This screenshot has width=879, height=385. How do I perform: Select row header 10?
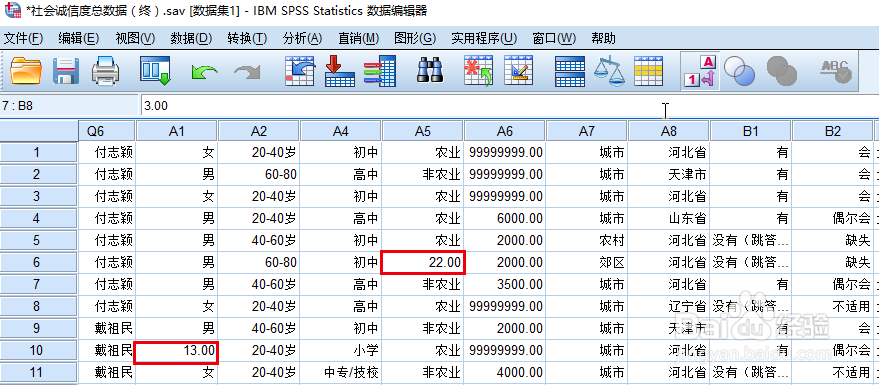click(x=39, y=351)
